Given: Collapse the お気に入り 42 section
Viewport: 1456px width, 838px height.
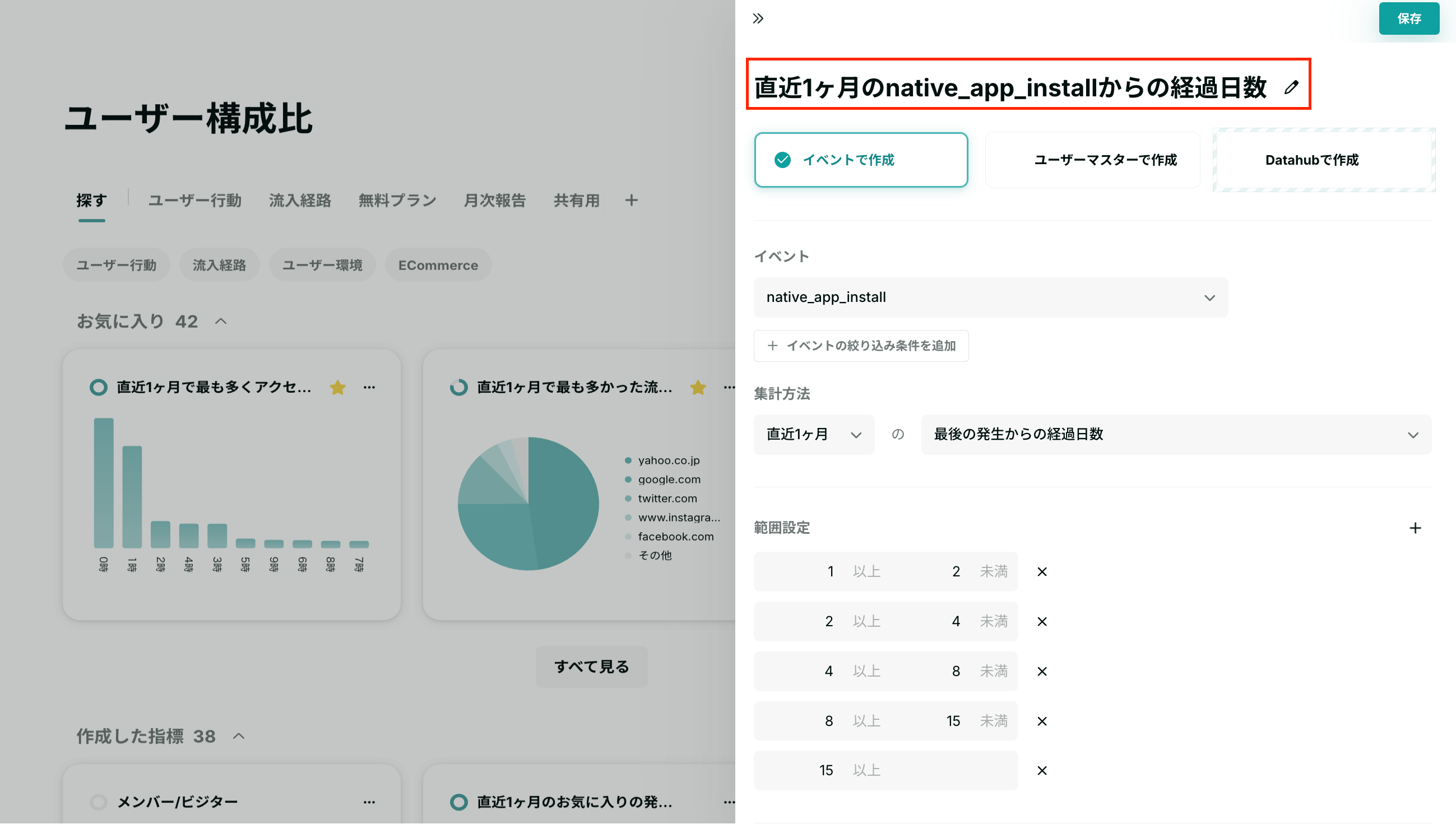Looking at the screenshot, I should coord(221,321).
